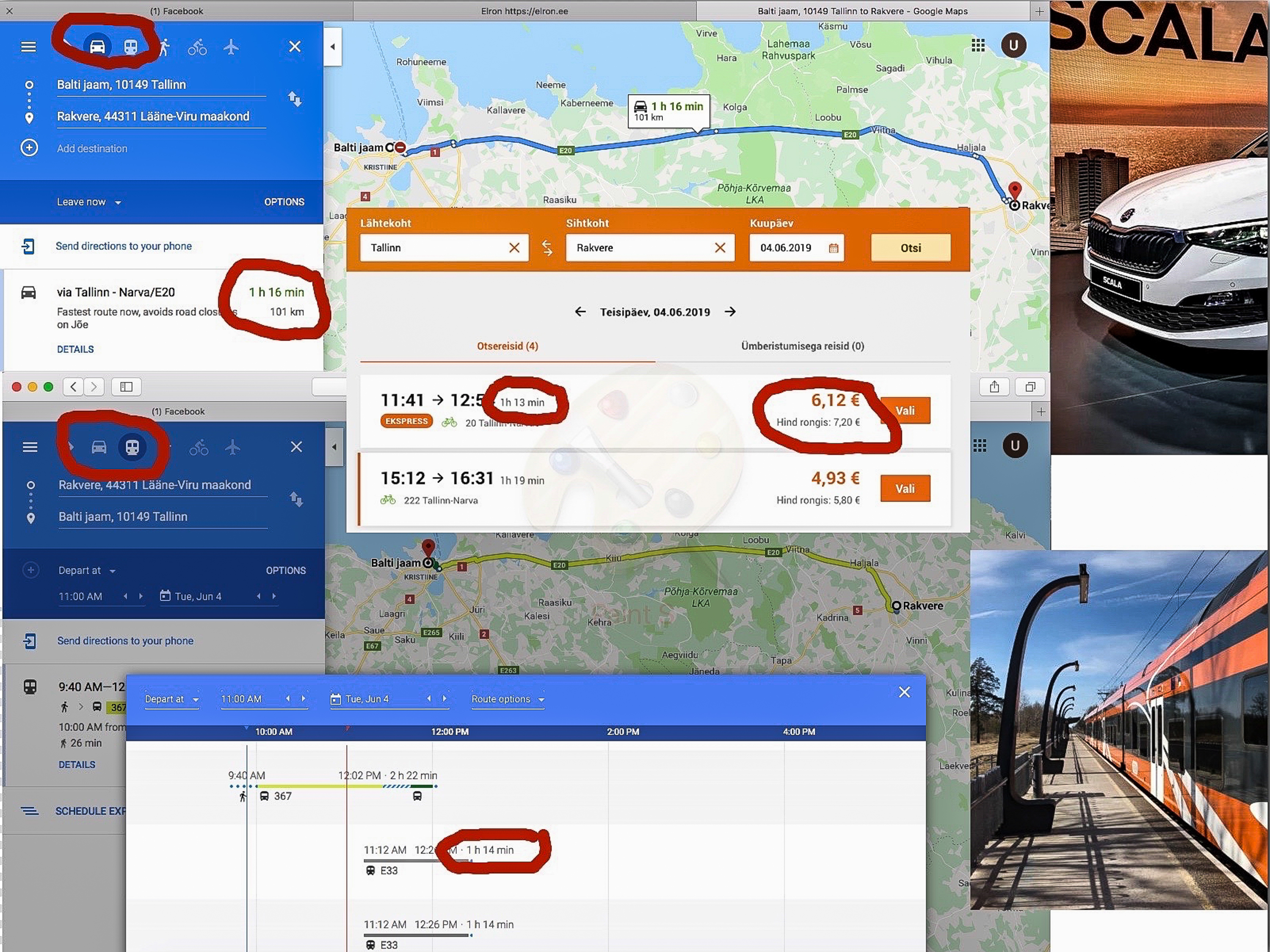Step date forward in the schedule explorer
This screenshot has width=1270, height=952.
tap(445, 699)
